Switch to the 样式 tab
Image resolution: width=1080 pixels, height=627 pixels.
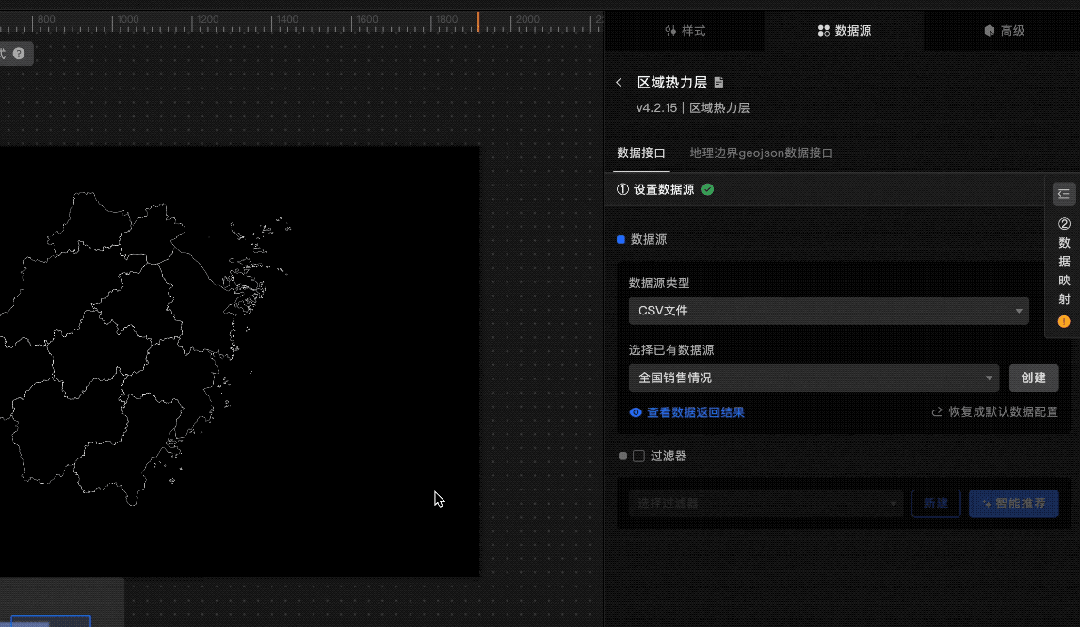pyautogui.click(x=685, y=30)
